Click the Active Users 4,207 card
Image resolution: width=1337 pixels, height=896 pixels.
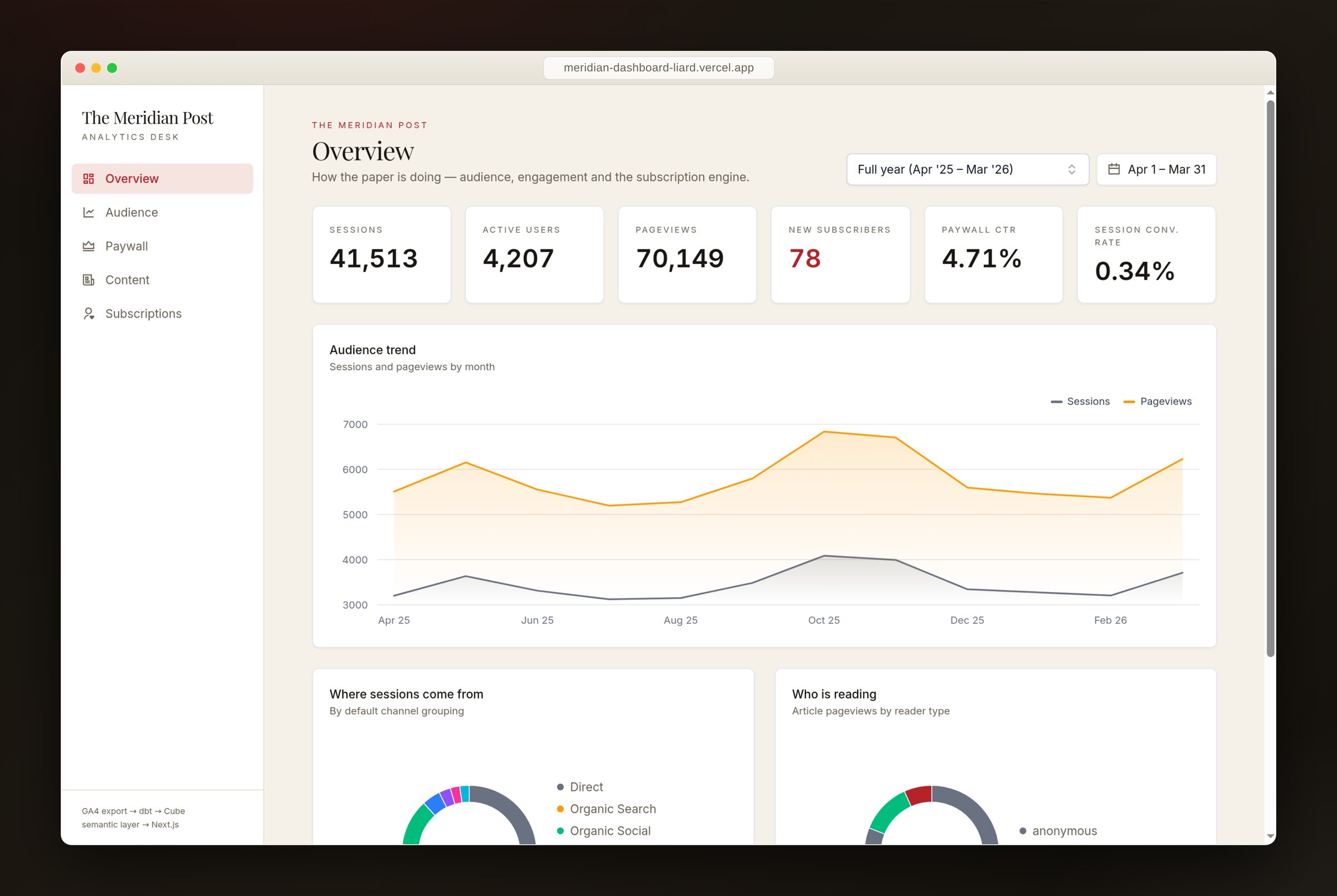(534, 255)
